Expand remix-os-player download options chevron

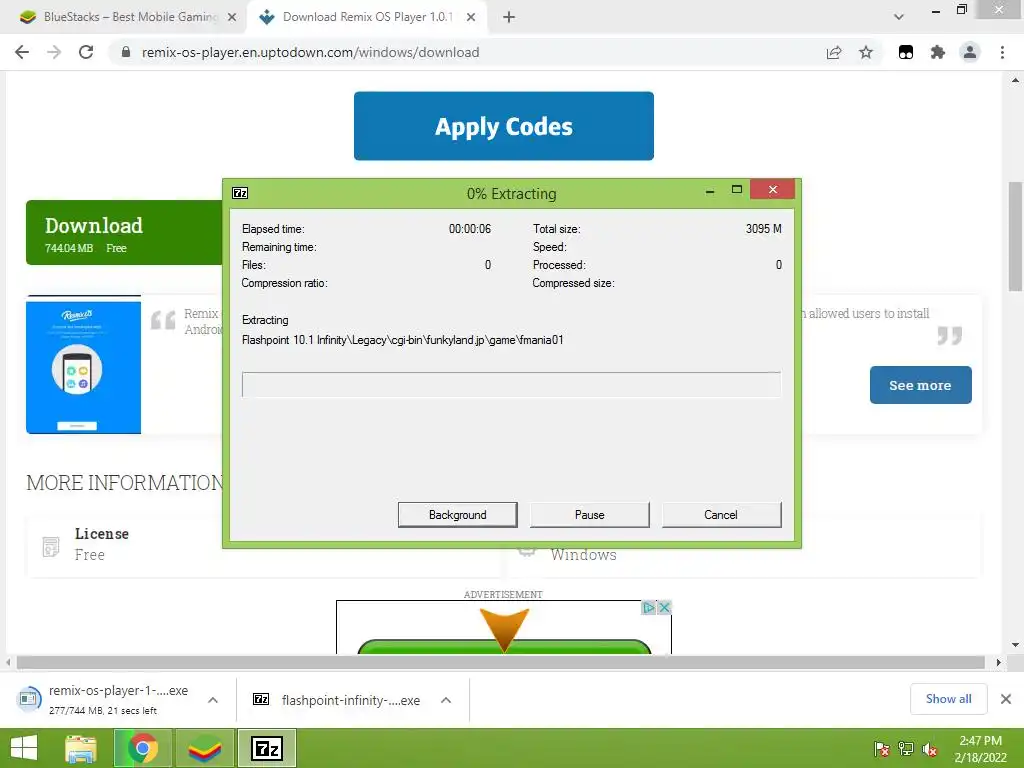(213, 700)
